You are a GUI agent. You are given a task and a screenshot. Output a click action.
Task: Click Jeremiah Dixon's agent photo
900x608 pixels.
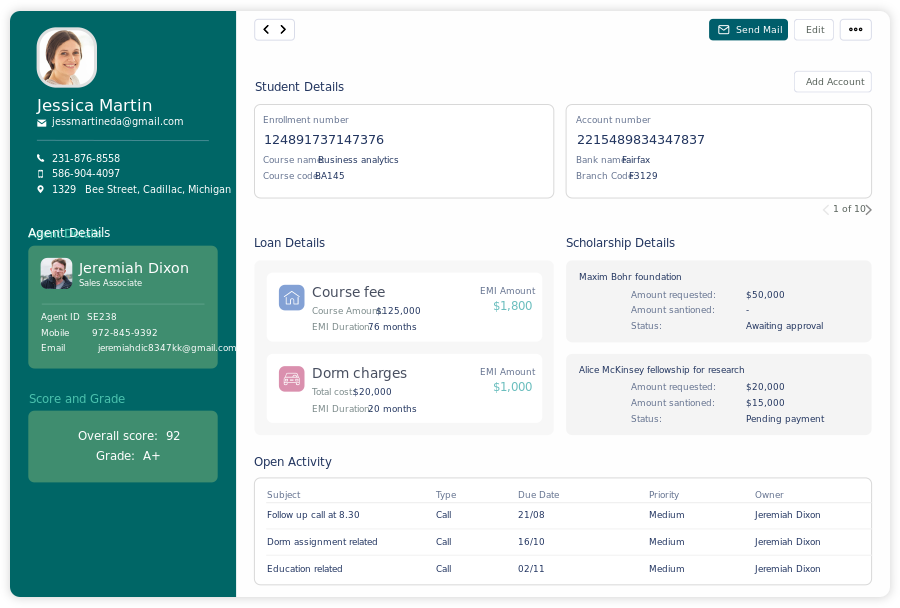pos(56,274)
